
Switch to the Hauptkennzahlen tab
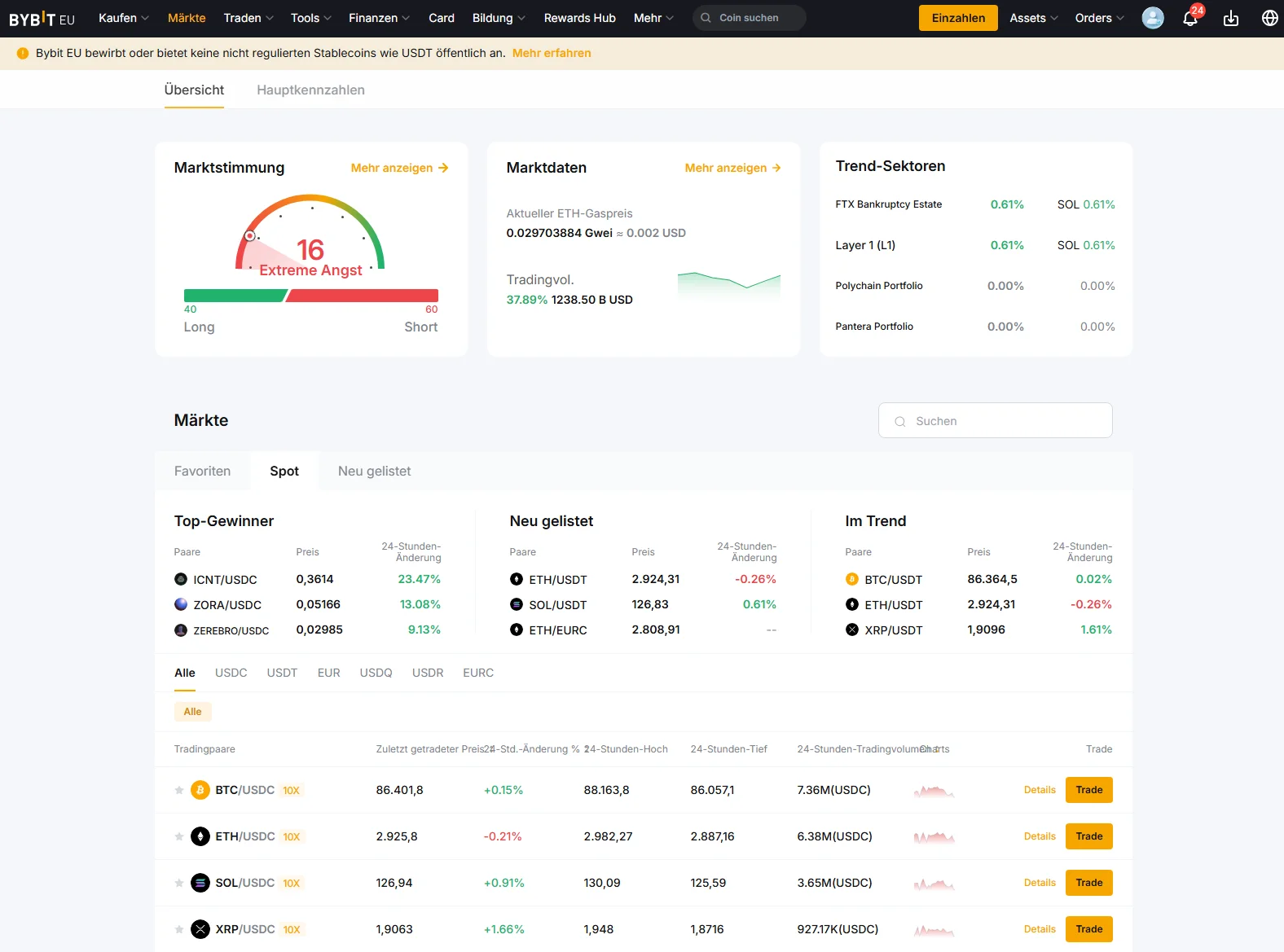[x=310, y=90]
